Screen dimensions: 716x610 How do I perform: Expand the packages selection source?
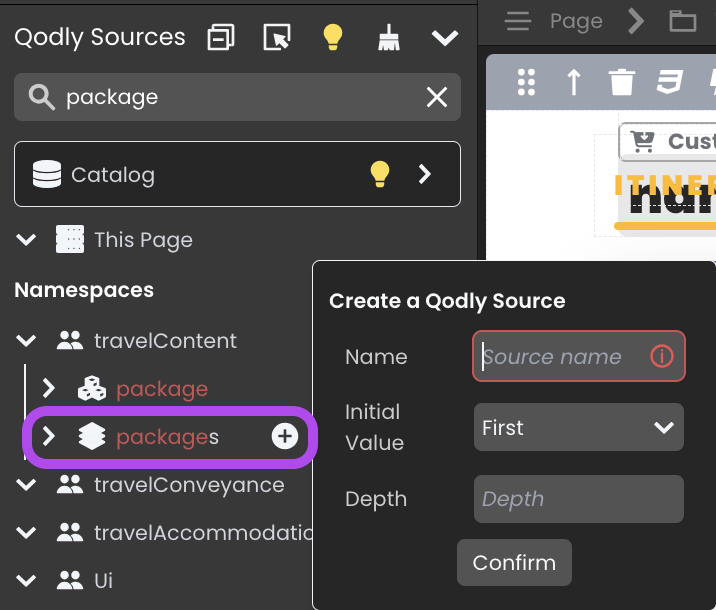49,436
